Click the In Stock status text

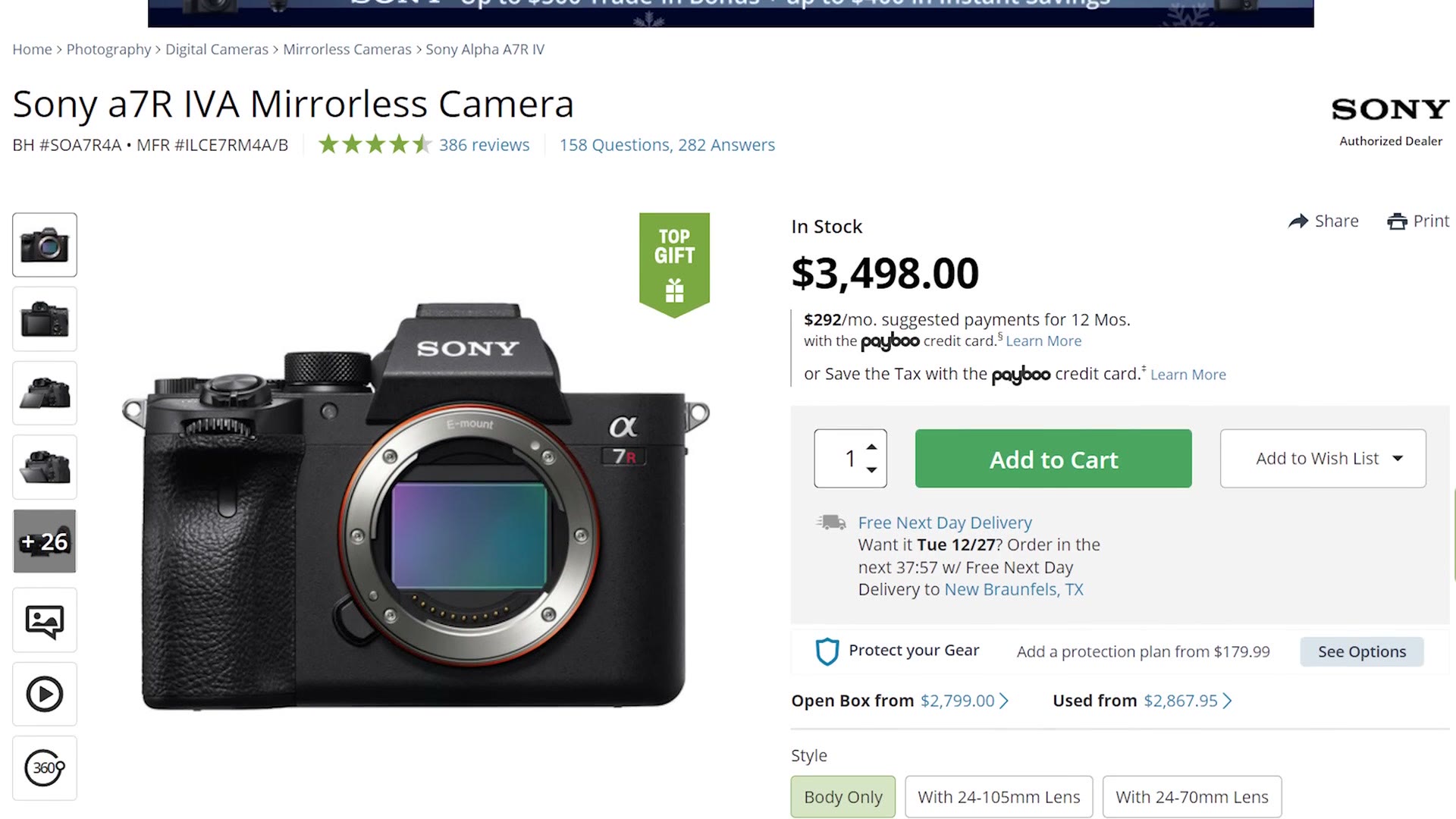(827, 226)
